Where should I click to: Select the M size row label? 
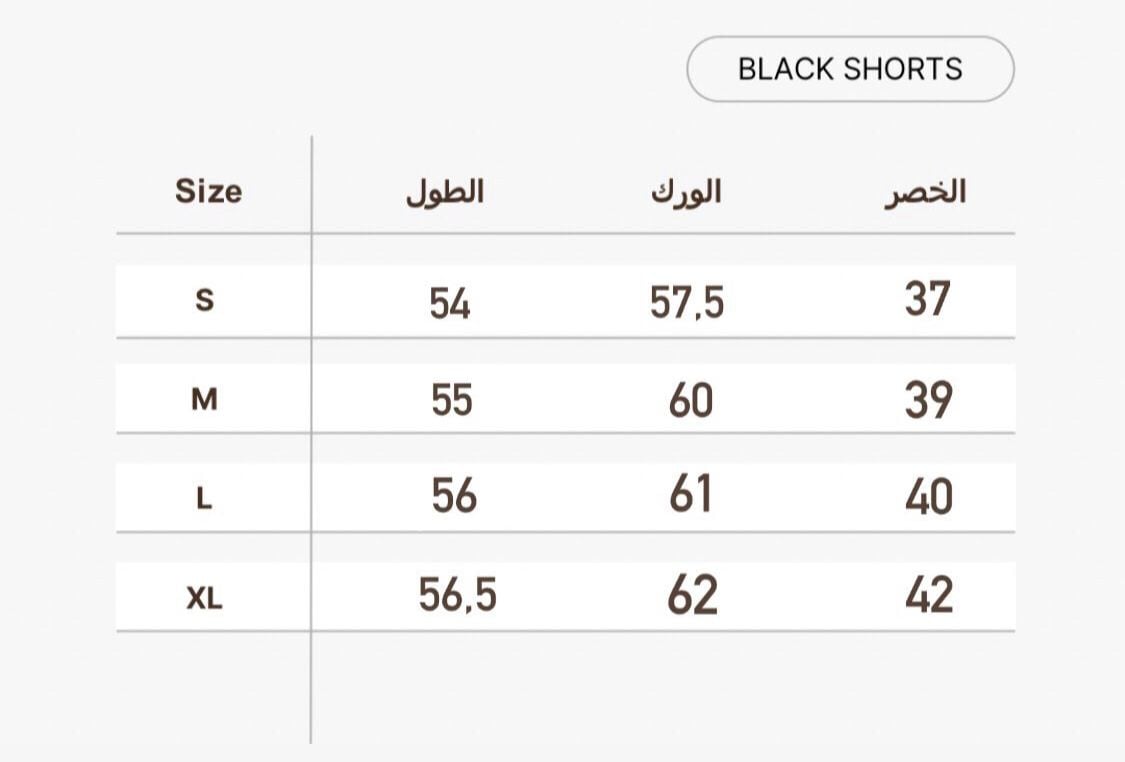point(204,399)
